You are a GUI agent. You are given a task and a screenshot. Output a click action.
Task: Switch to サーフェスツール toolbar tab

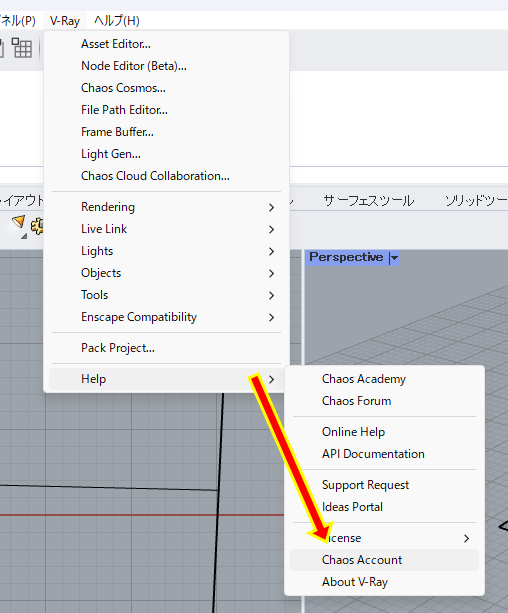(x=368, y=201)
